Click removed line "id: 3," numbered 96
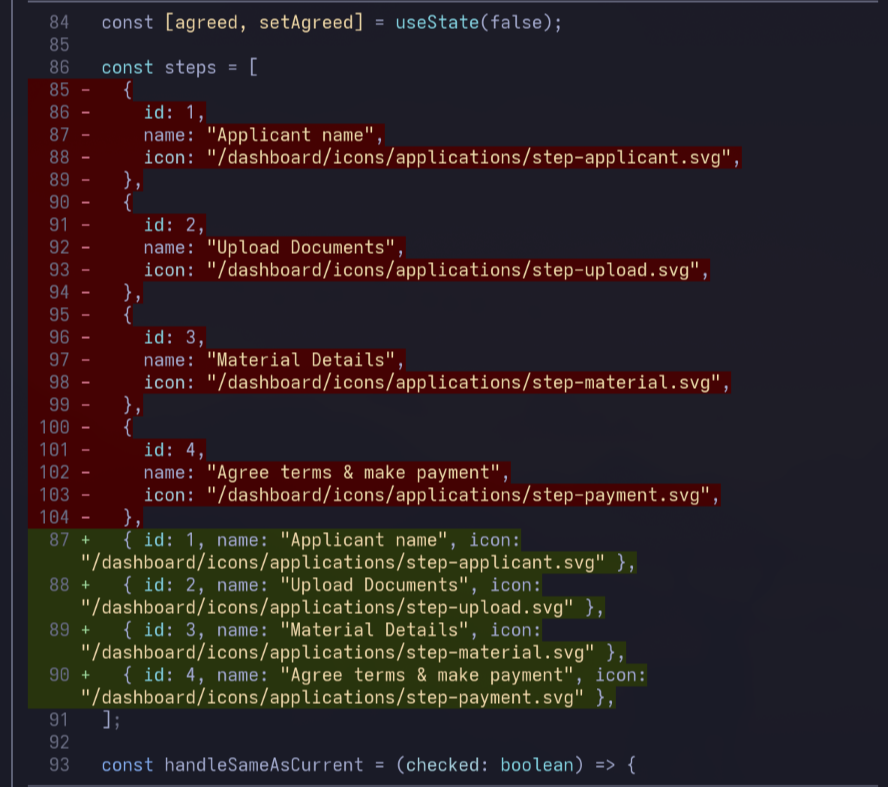 174,337
